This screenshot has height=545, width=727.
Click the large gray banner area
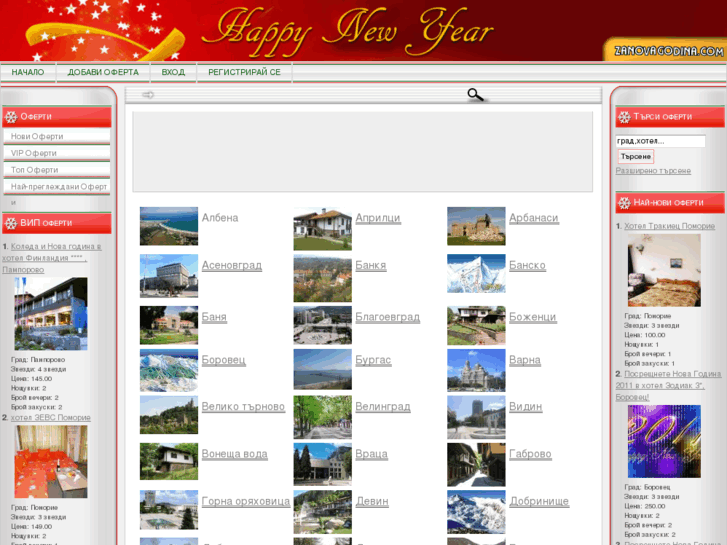coord(363,151)
